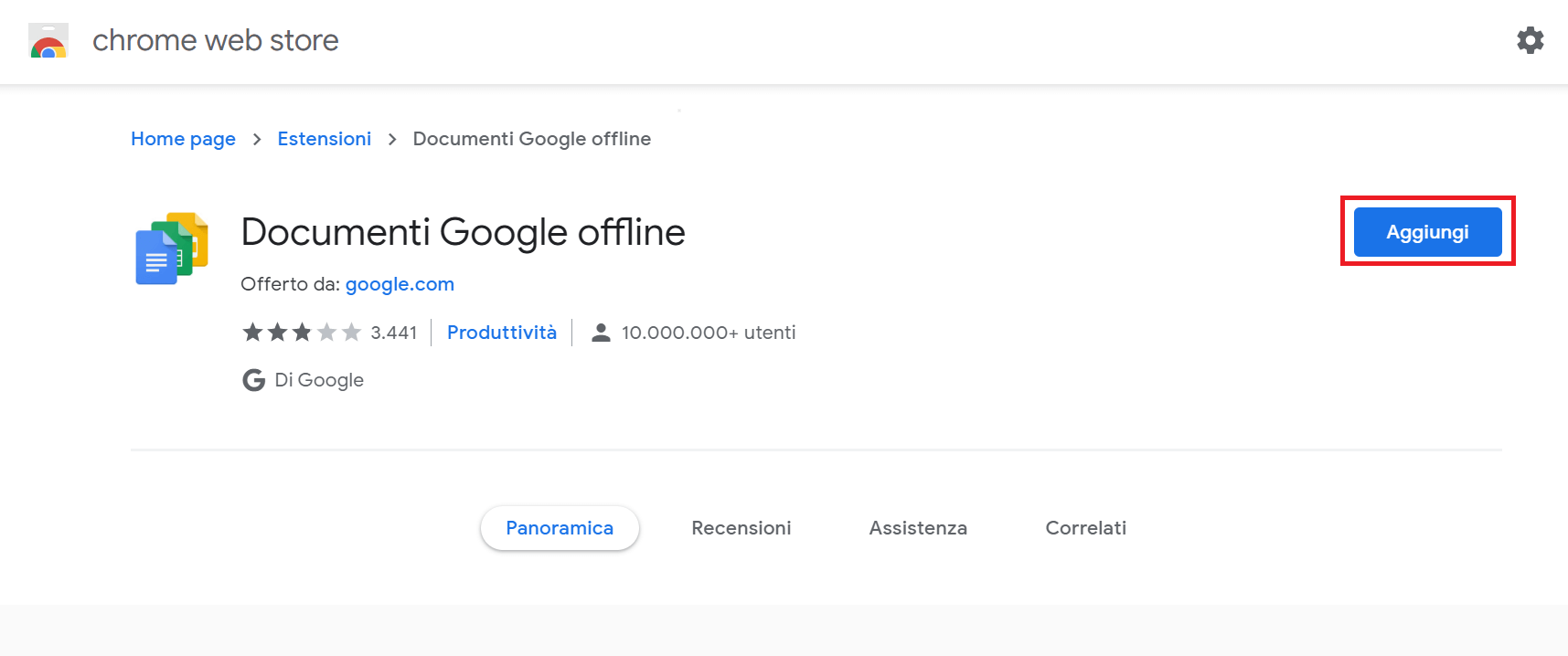Click the 'Documenti Google offline' heading

463,232
